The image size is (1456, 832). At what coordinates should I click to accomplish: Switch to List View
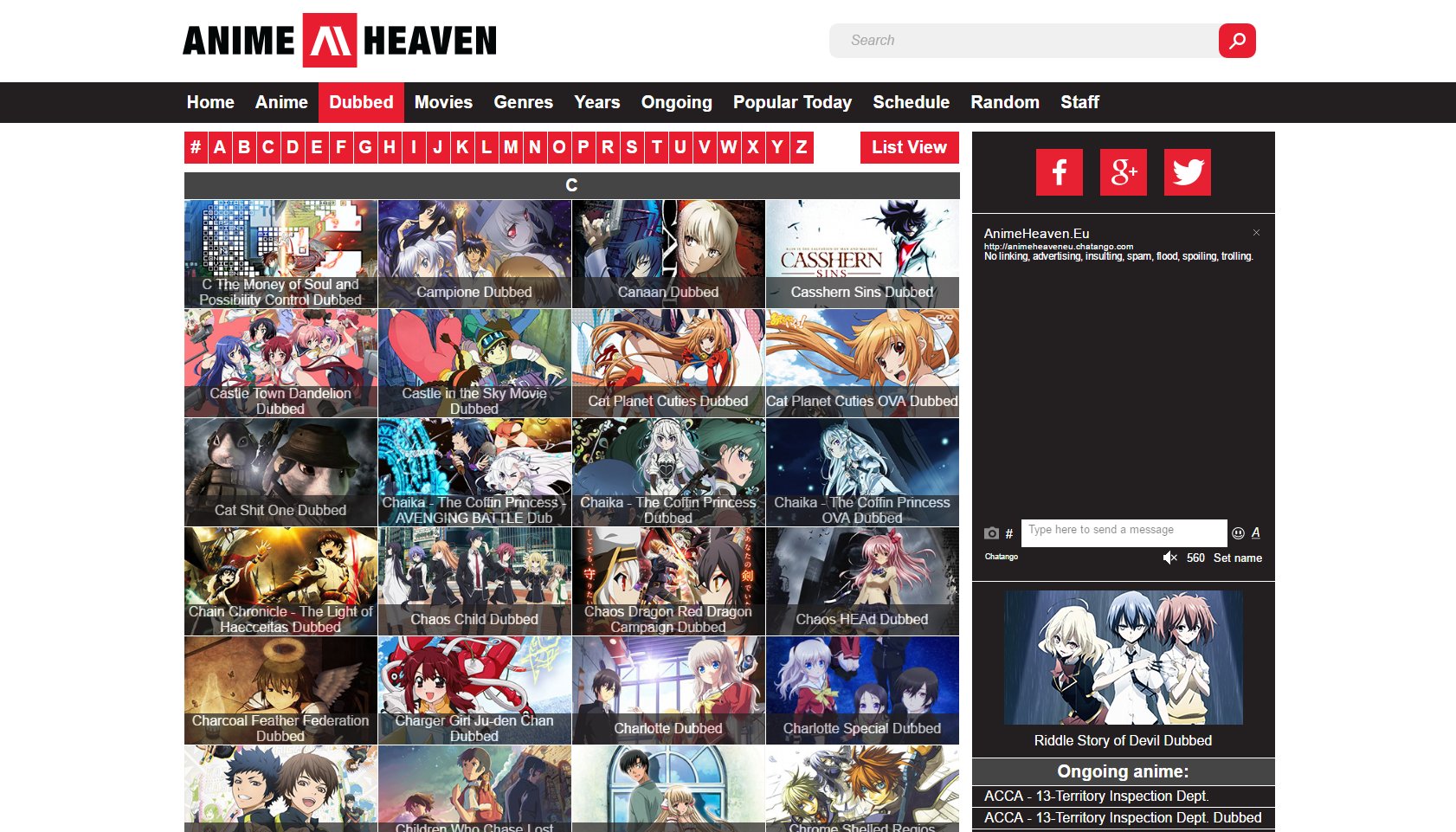pos(909,147)
